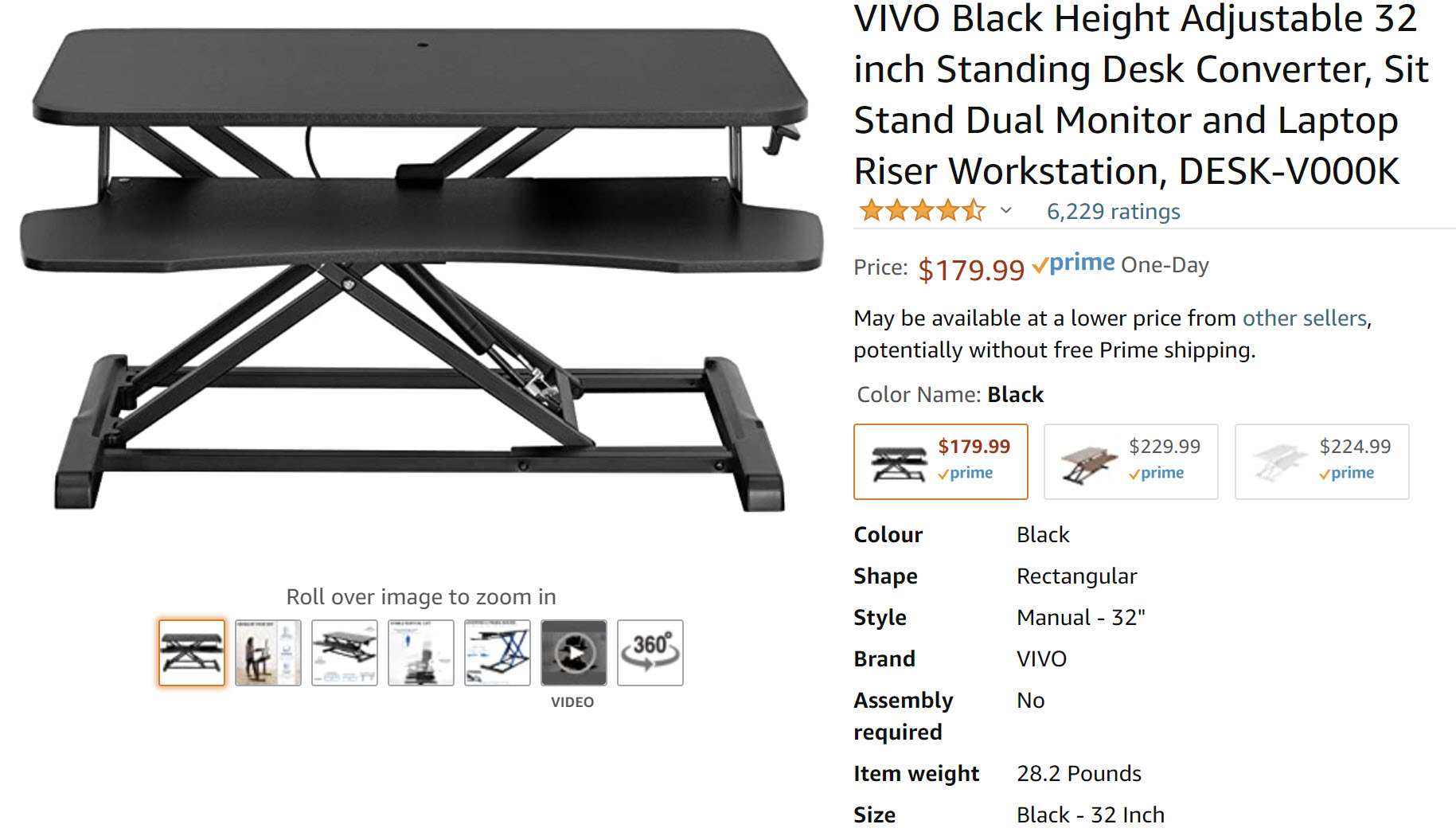Screen dimensions: 1456x832
Task: Click the prime badge in $224.99 option
Action: [x=1346, y=473]
